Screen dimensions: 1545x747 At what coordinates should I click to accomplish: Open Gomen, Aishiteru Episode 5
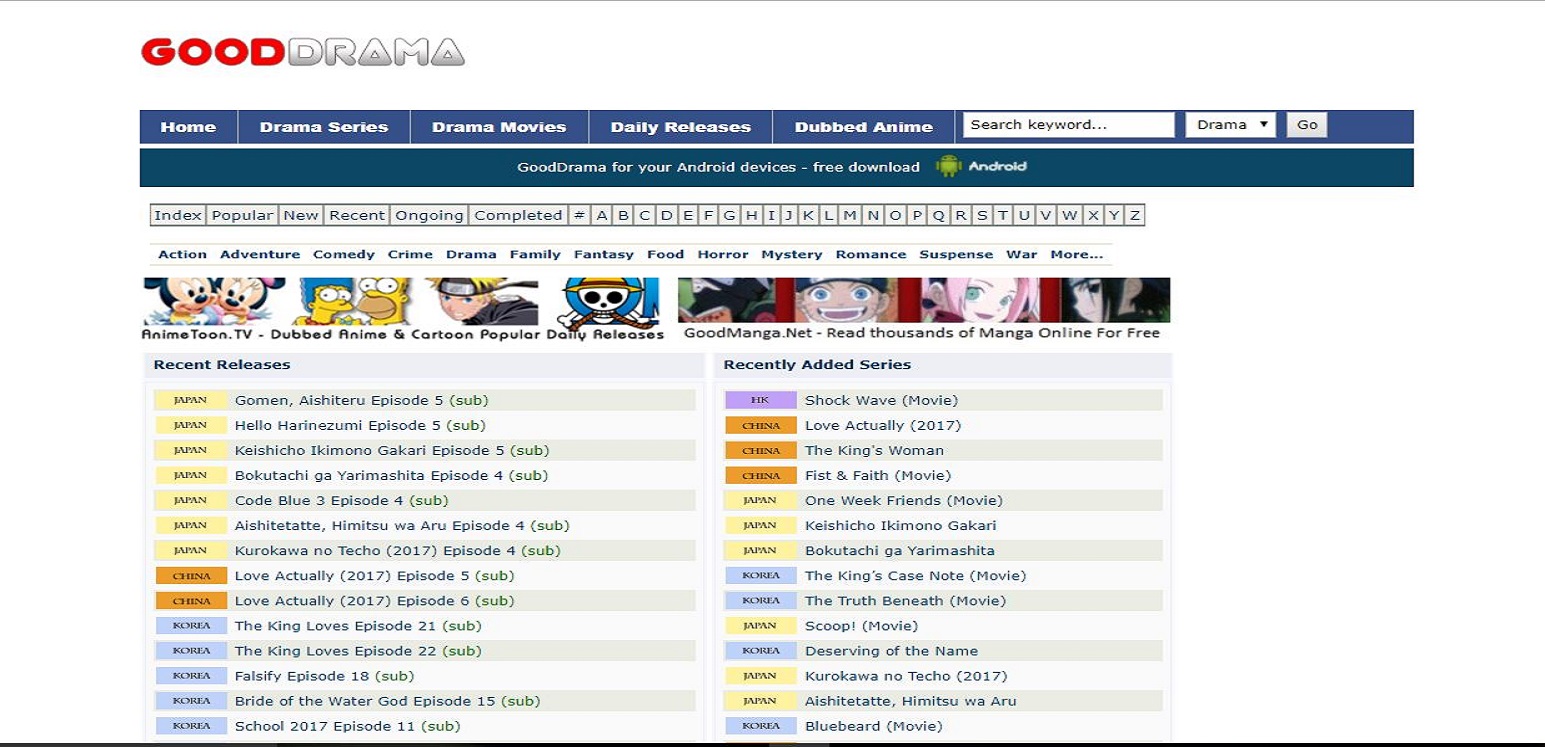[x=362, y=400]
